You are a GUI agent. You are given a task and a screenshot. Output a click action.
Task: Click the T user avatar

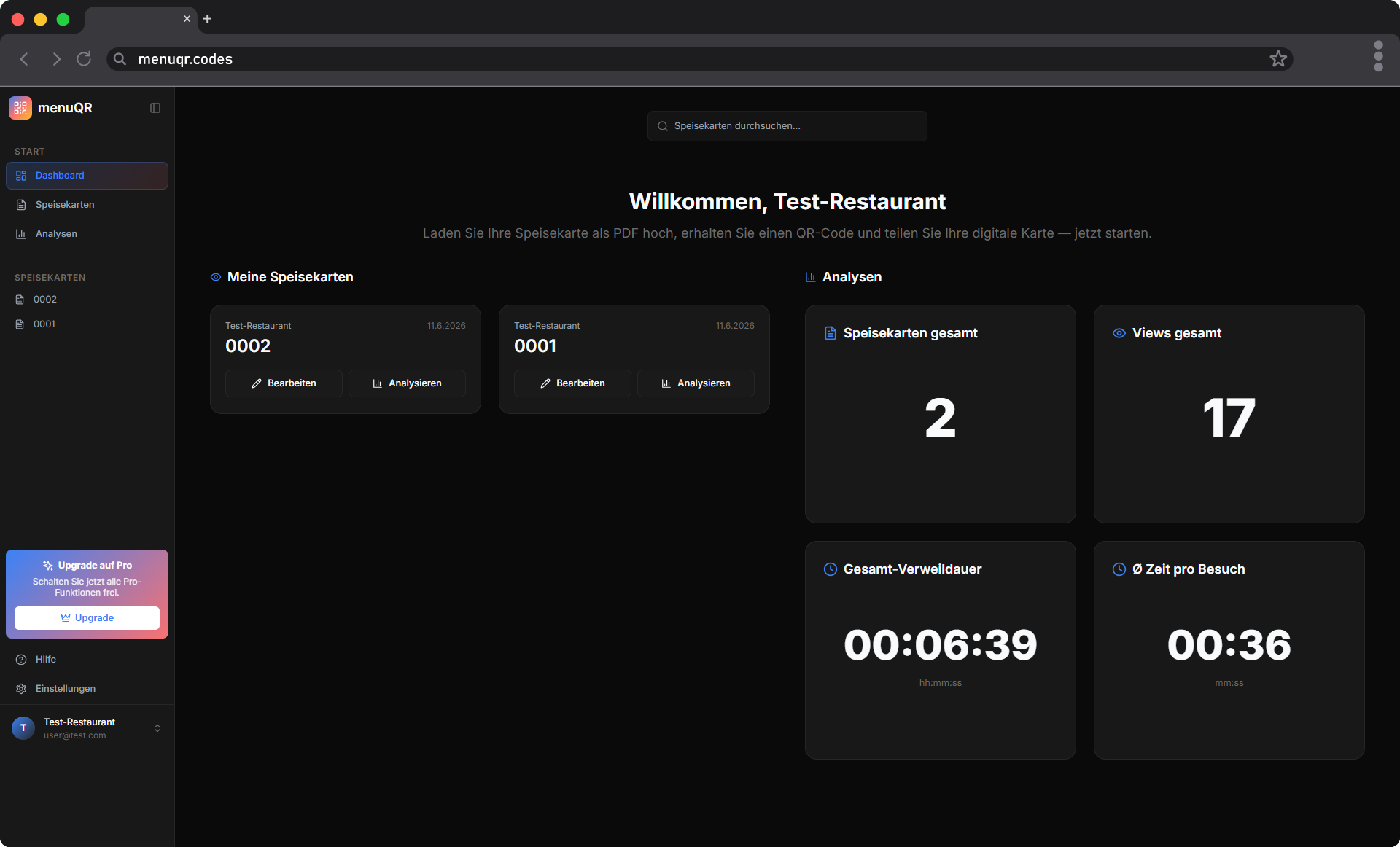pos(23,728)
